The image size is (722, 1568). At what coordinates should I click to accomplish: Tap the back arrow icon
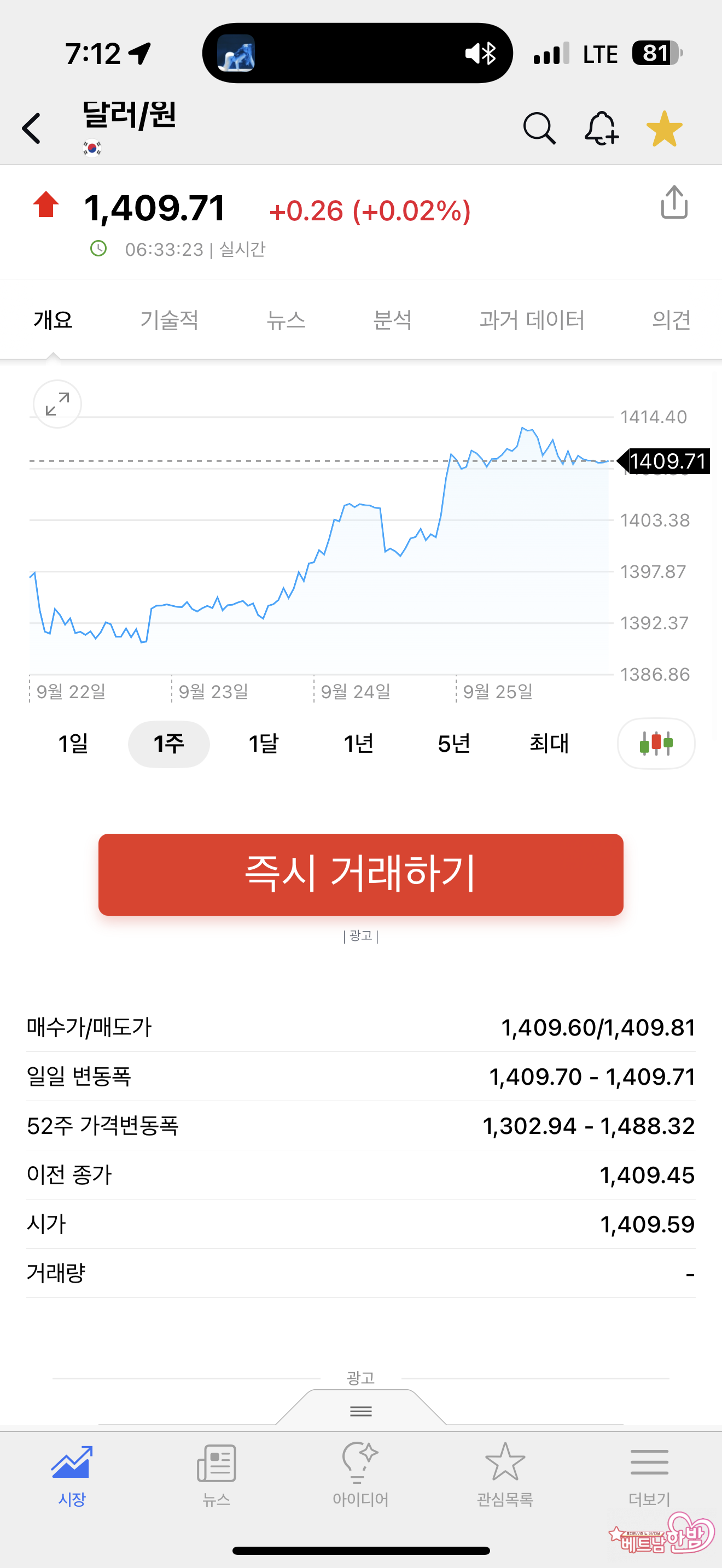point(32,128)
